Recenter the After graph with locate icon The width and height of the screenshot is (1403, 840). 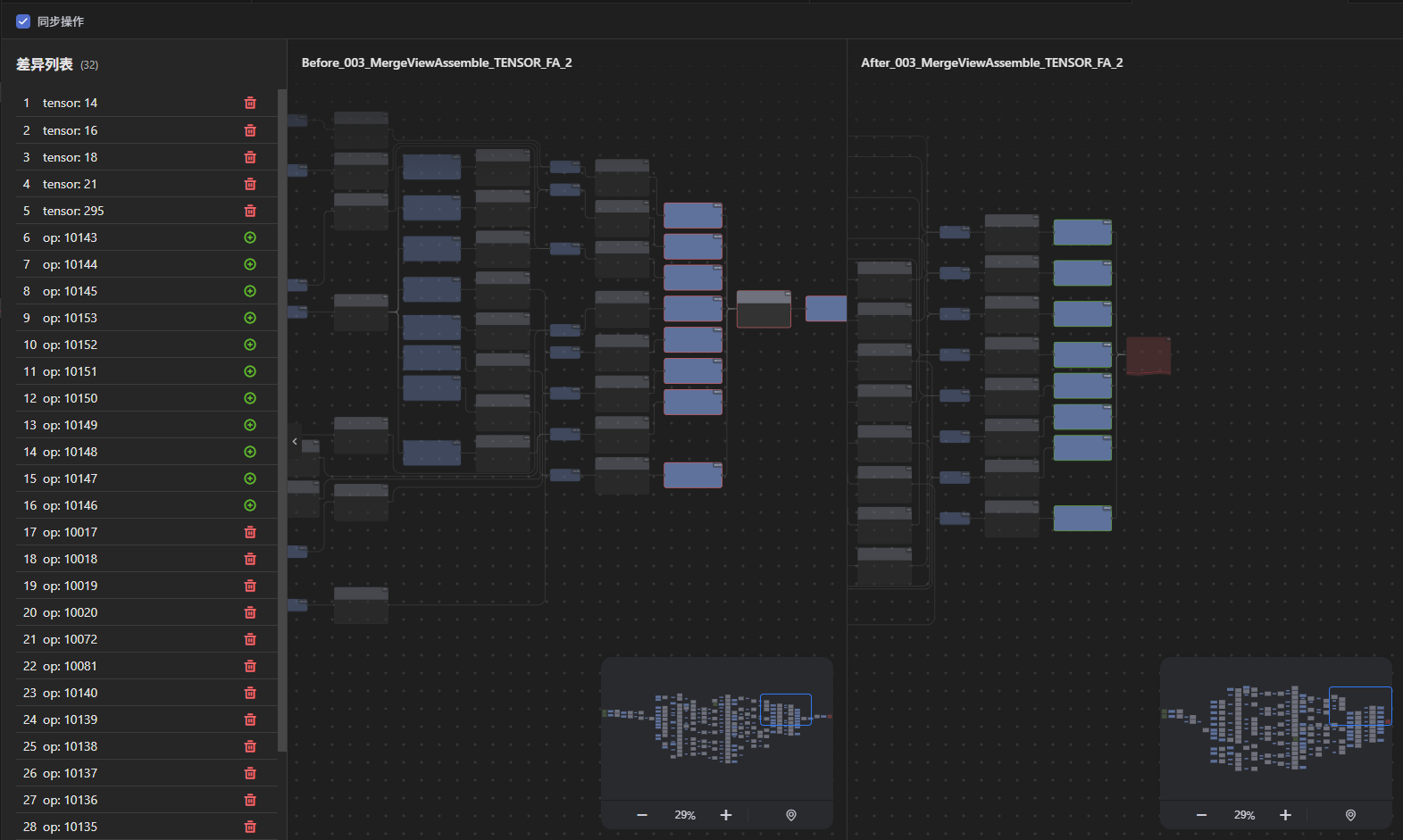point(1350,815)
